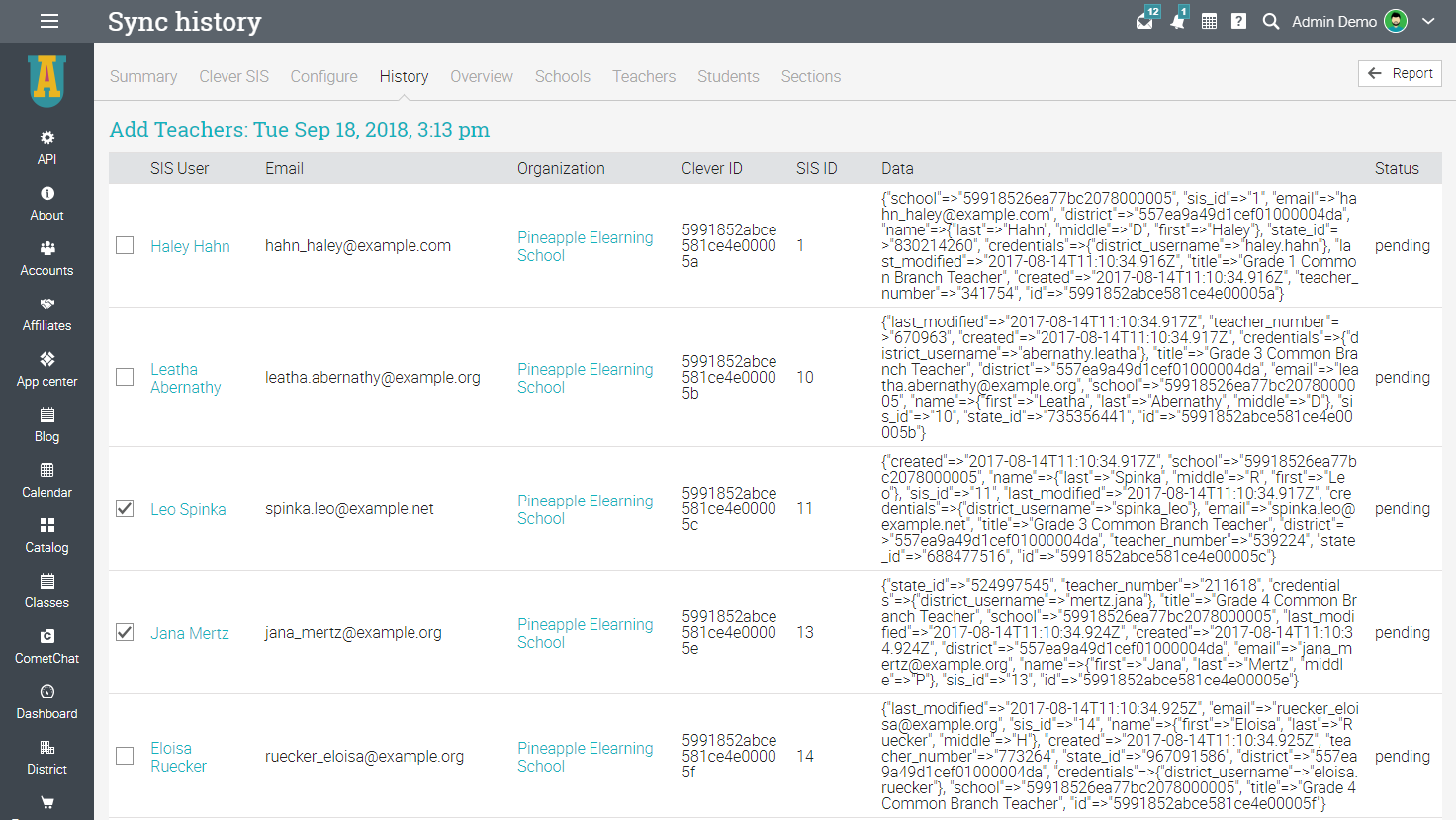Click the SIS User column header
The width and height of the screenshot is (1456, 820).
click(179, 168)
